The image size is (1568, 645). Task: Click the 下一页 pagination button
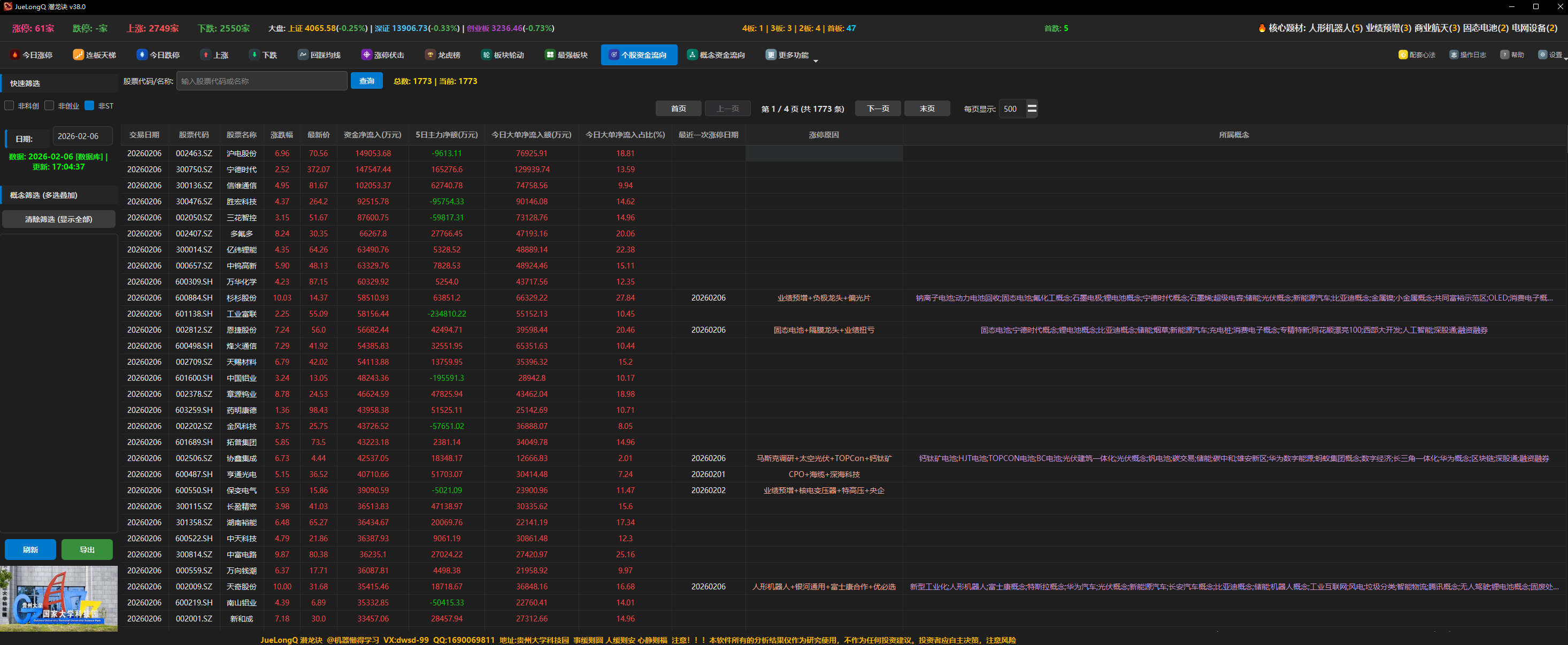878,109
